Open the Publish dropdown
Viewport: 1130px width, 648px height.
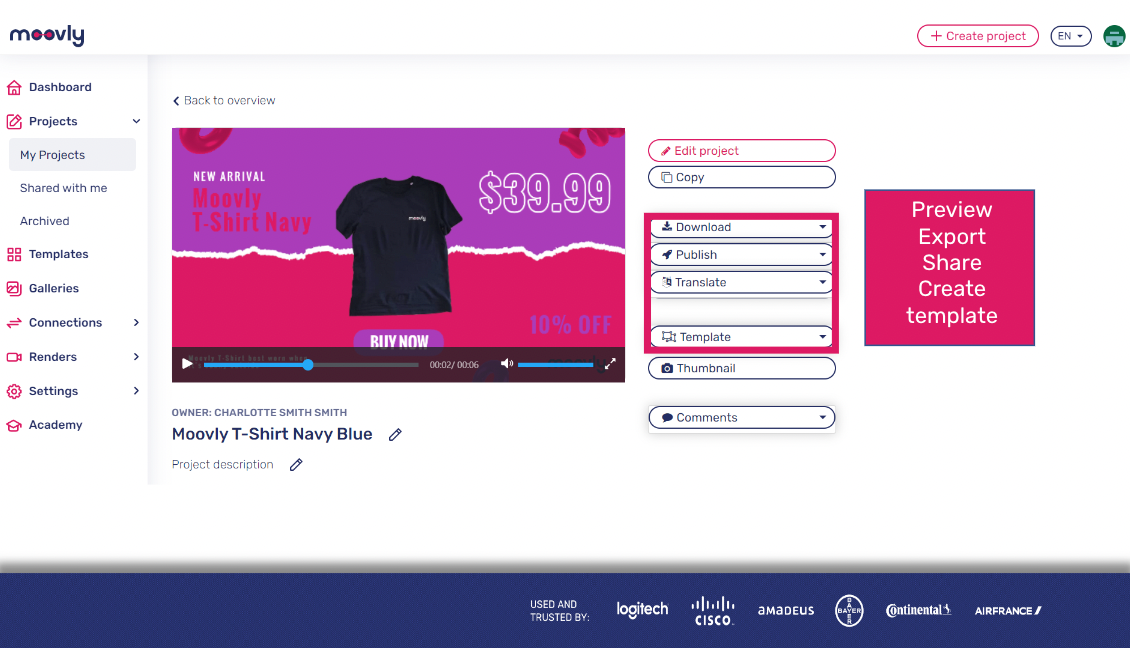tap(742, 254)
